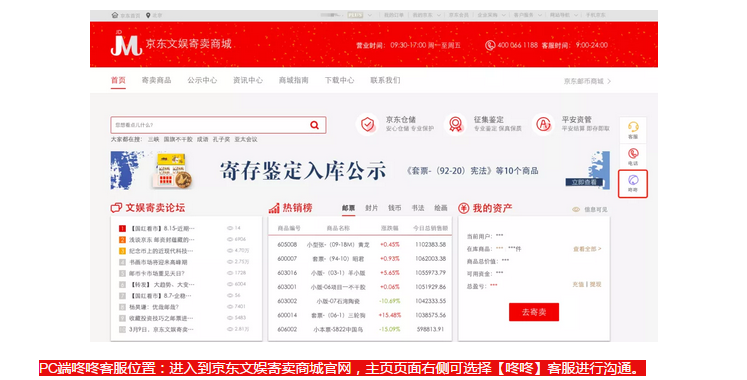Open forum post 杨昊谦：优哉邮哉?
747x380 pixels.
(154, 307)
